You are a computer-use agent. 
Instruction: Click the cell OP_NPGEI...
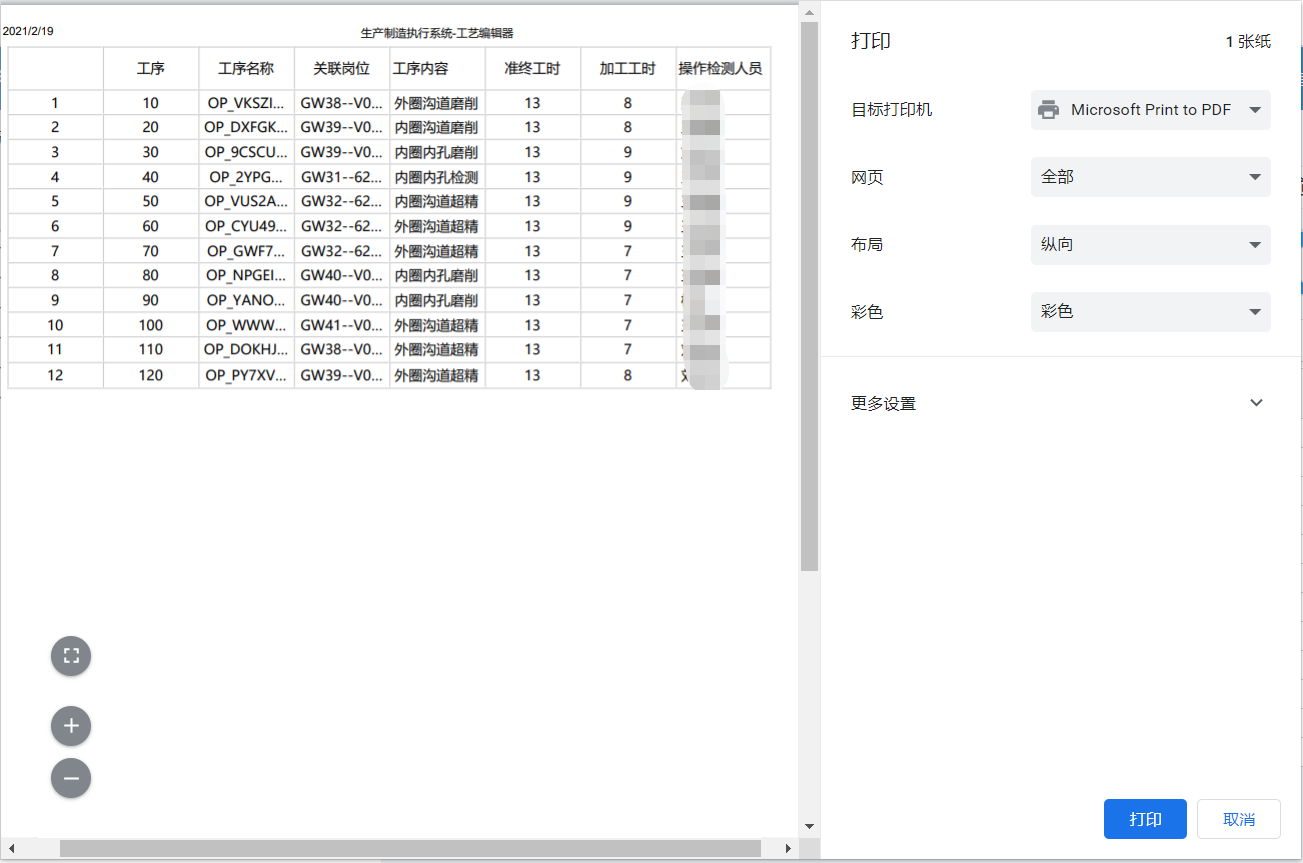(x=246, y=275)
